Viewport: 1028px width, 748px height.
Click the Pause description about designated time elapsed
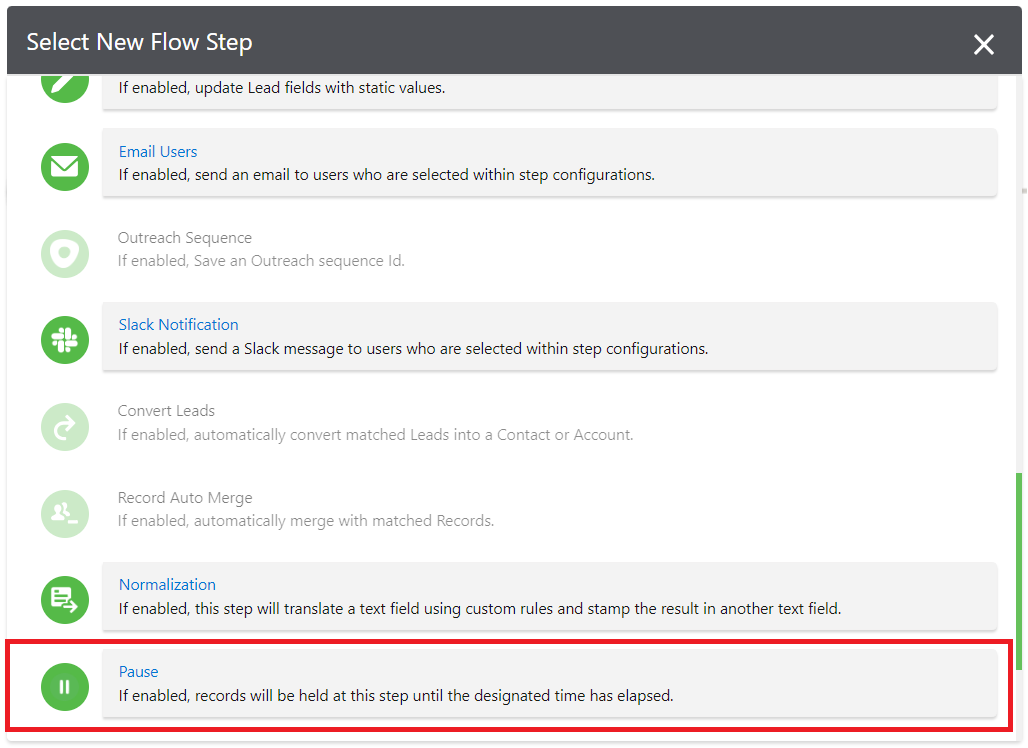[x=395, y=695]
